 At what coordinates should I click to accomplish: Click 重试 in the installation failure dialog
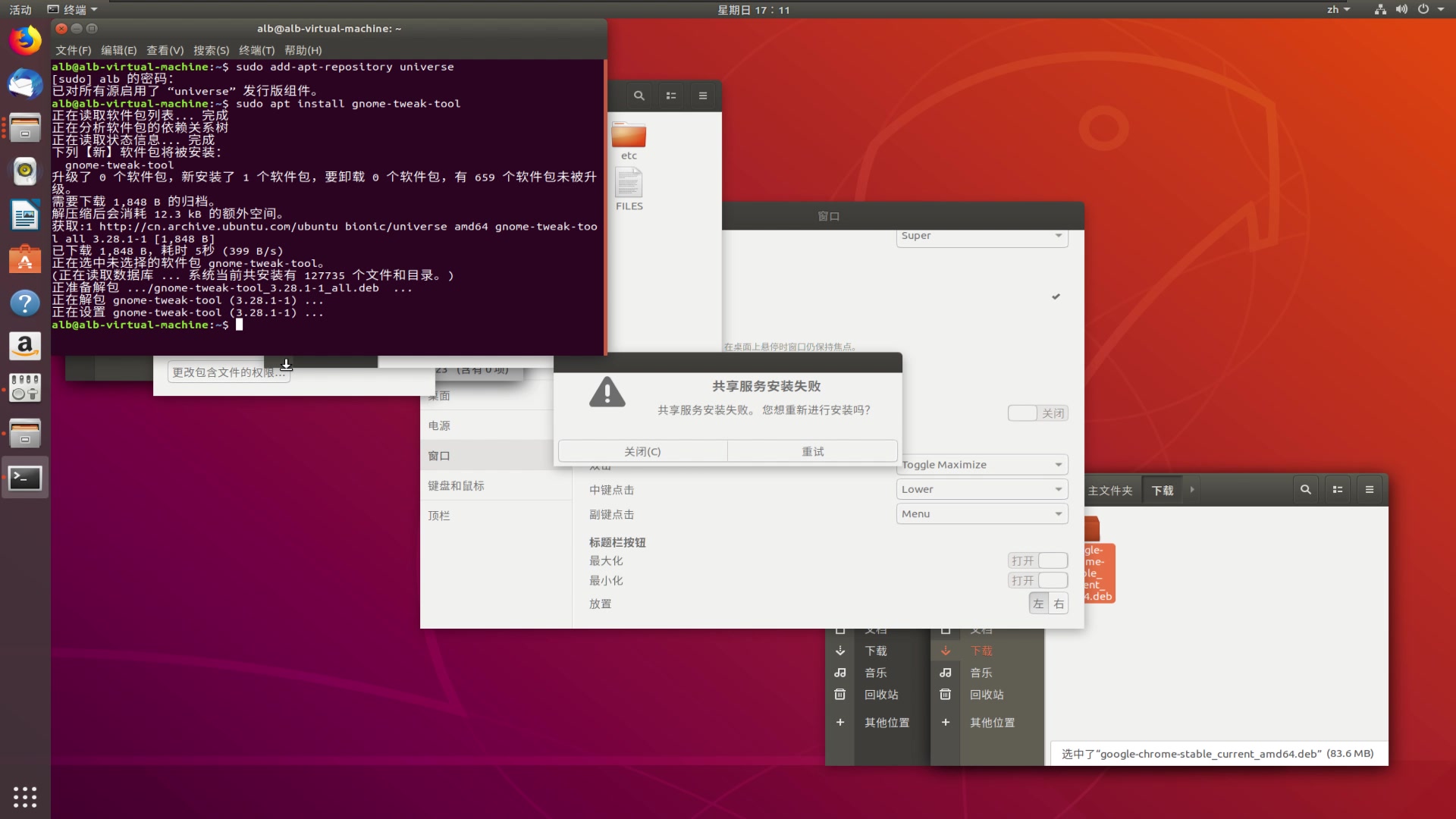point(811,450)
